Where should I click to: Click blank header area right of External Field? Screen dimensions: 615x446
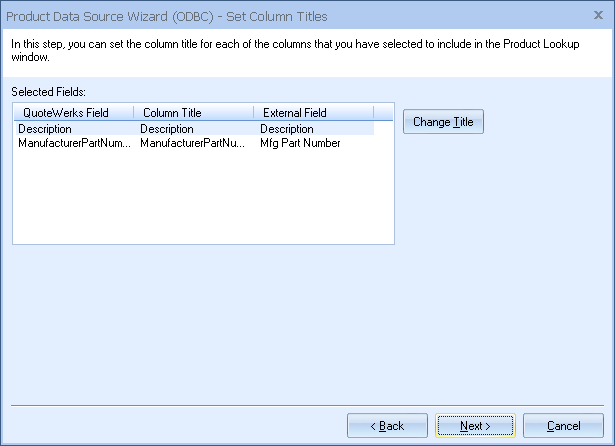pyautogui.click(x=383, y=113)
